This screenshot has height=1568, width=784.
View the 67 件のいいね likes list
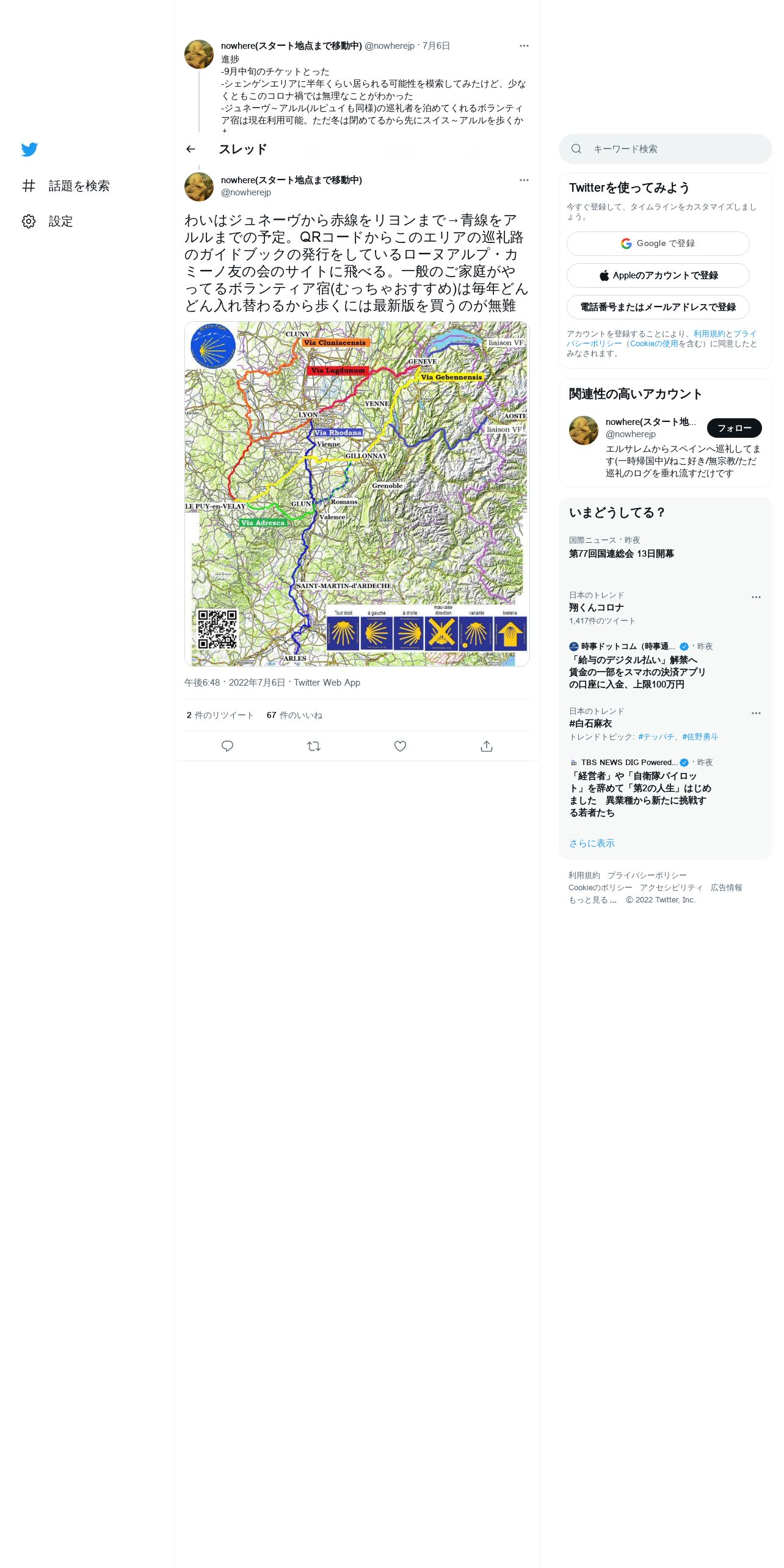click(294, 715)
